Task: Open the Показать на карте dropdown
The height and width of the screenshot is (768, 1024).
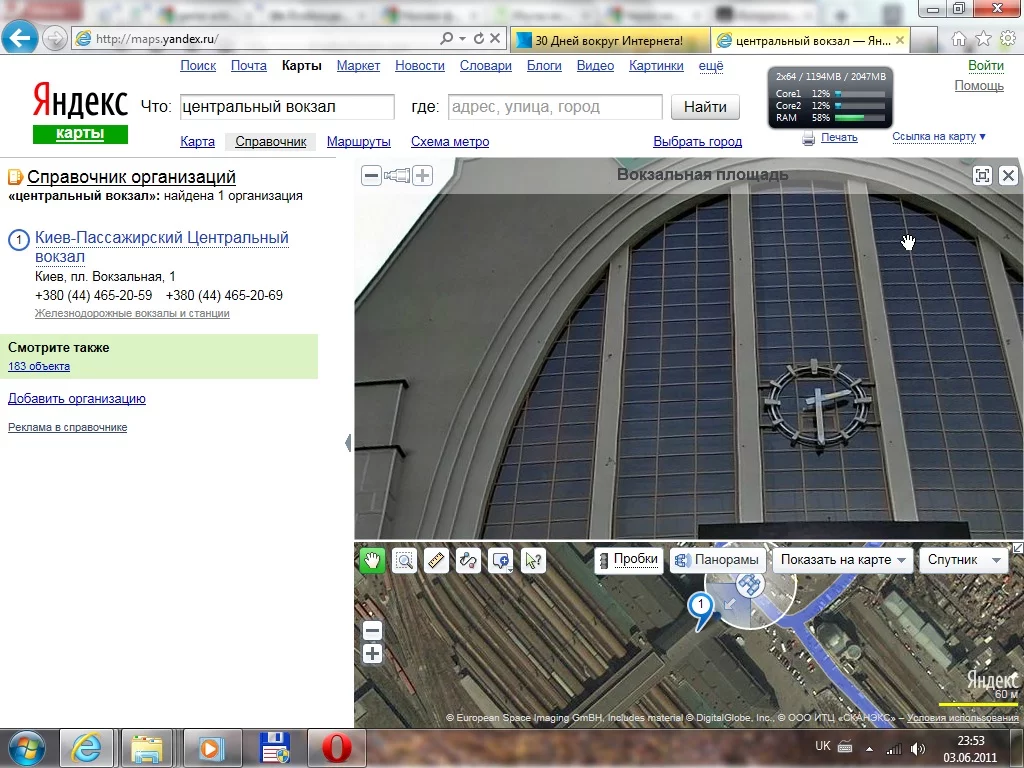Action: 843,560
